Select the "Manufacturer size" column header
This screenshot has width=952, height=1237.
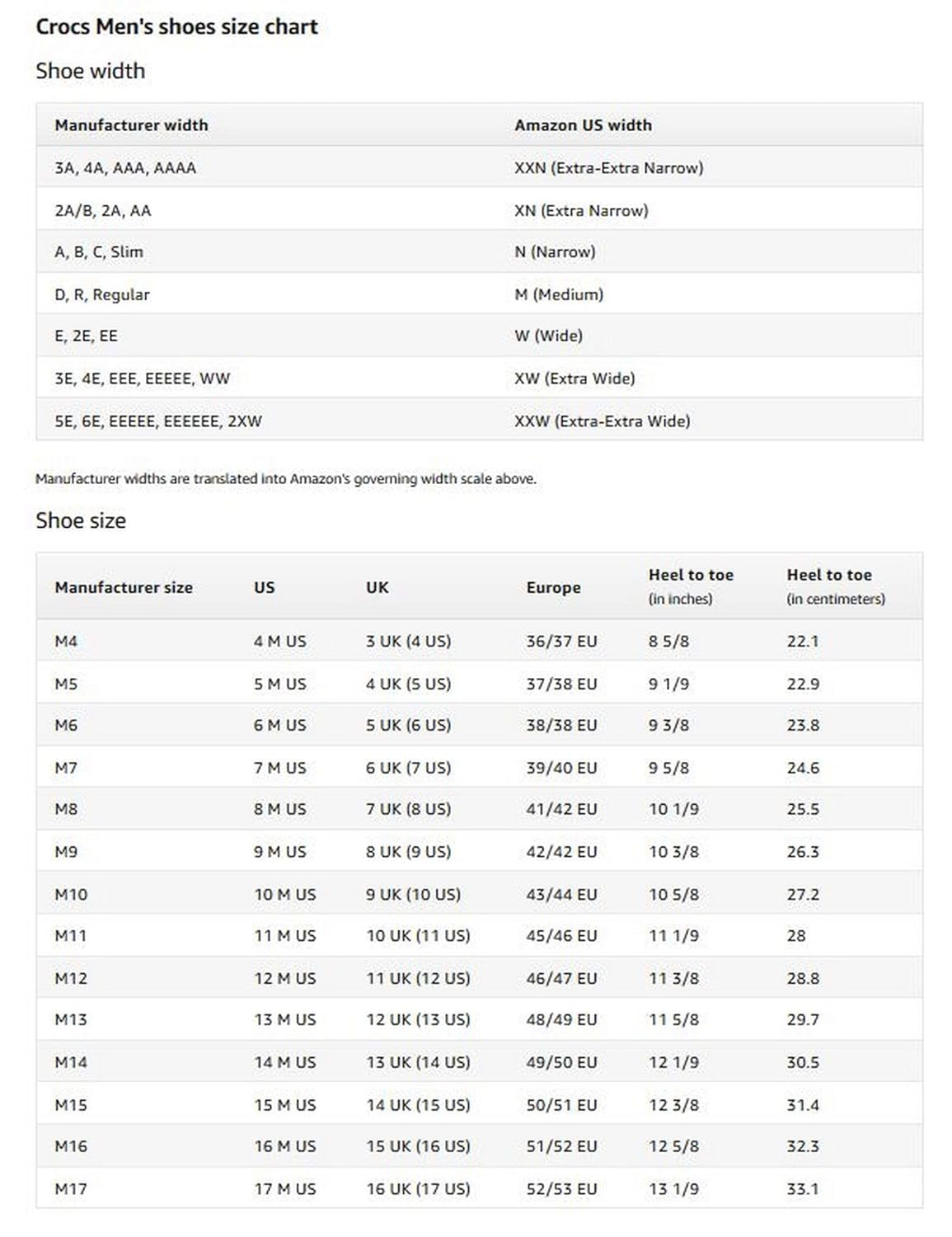(x=124, y=588)
